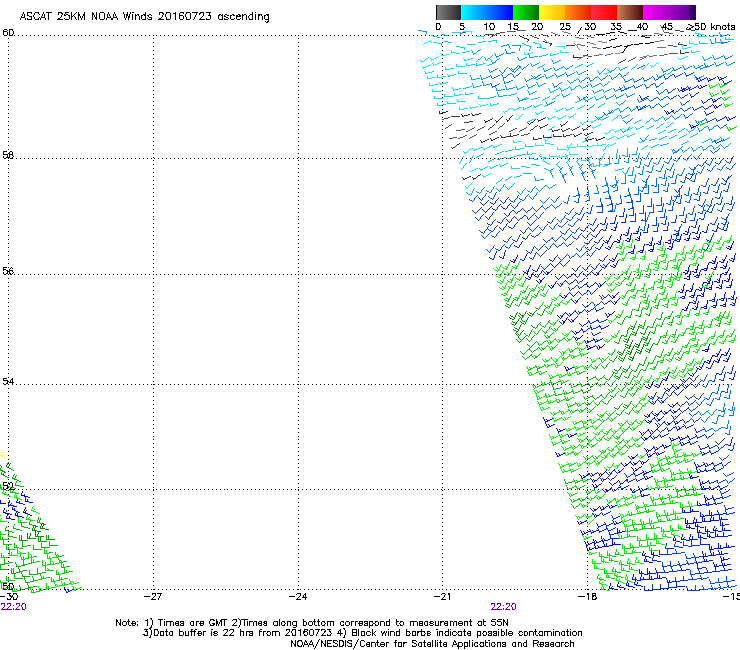
Task: Click the 'NOAA/NESDIS/Center for Satellite Applications and Research' credit
Action: [432, 644]
